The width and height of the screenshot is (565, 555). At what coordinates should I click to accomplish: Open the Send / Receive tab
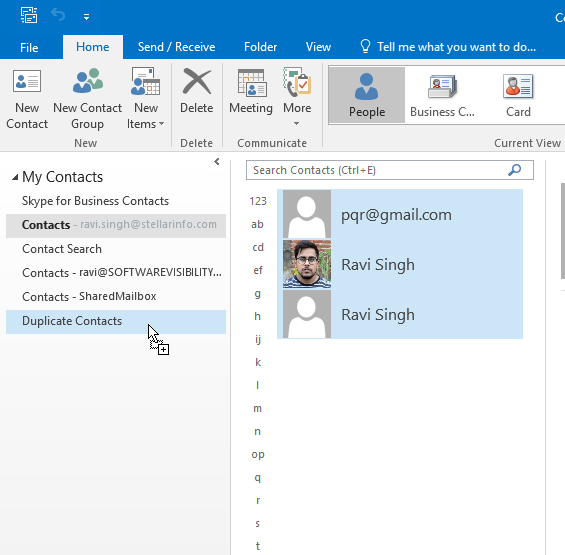pos(176,47)
